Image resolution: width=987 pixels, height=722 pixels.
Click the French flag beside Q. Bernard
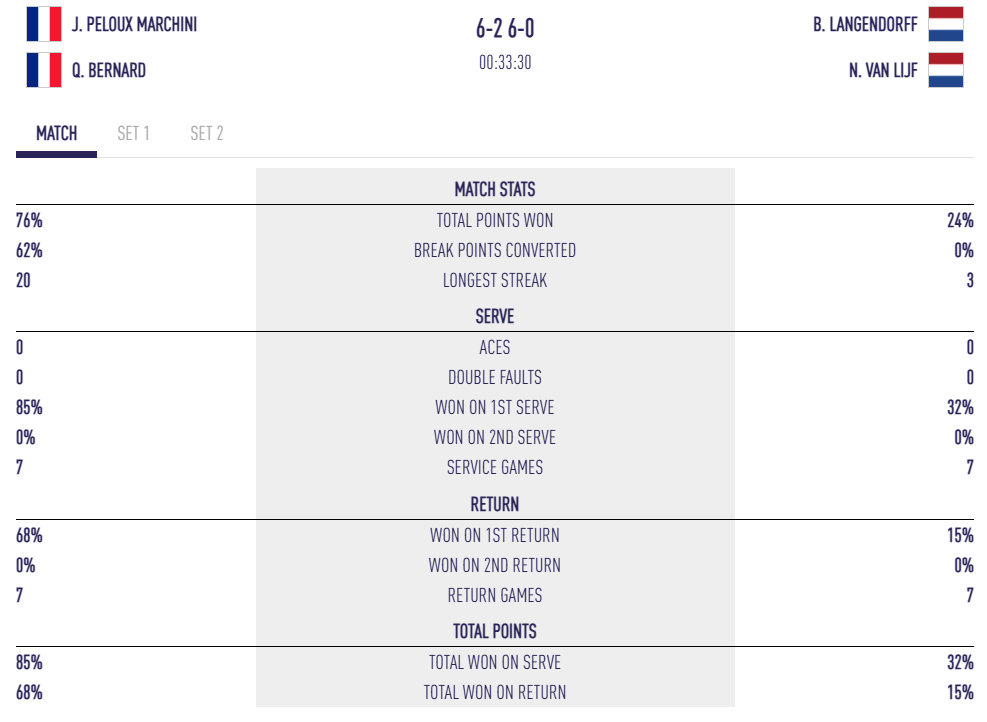coord(44,70)
